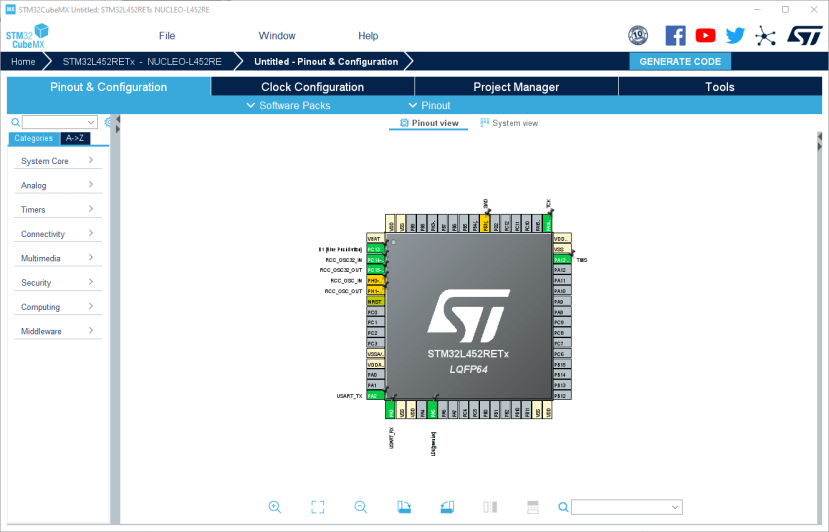This screenshot has height=532, width=829.
Task: Click the horizontal split layout icon
Action: coord(533,507)
